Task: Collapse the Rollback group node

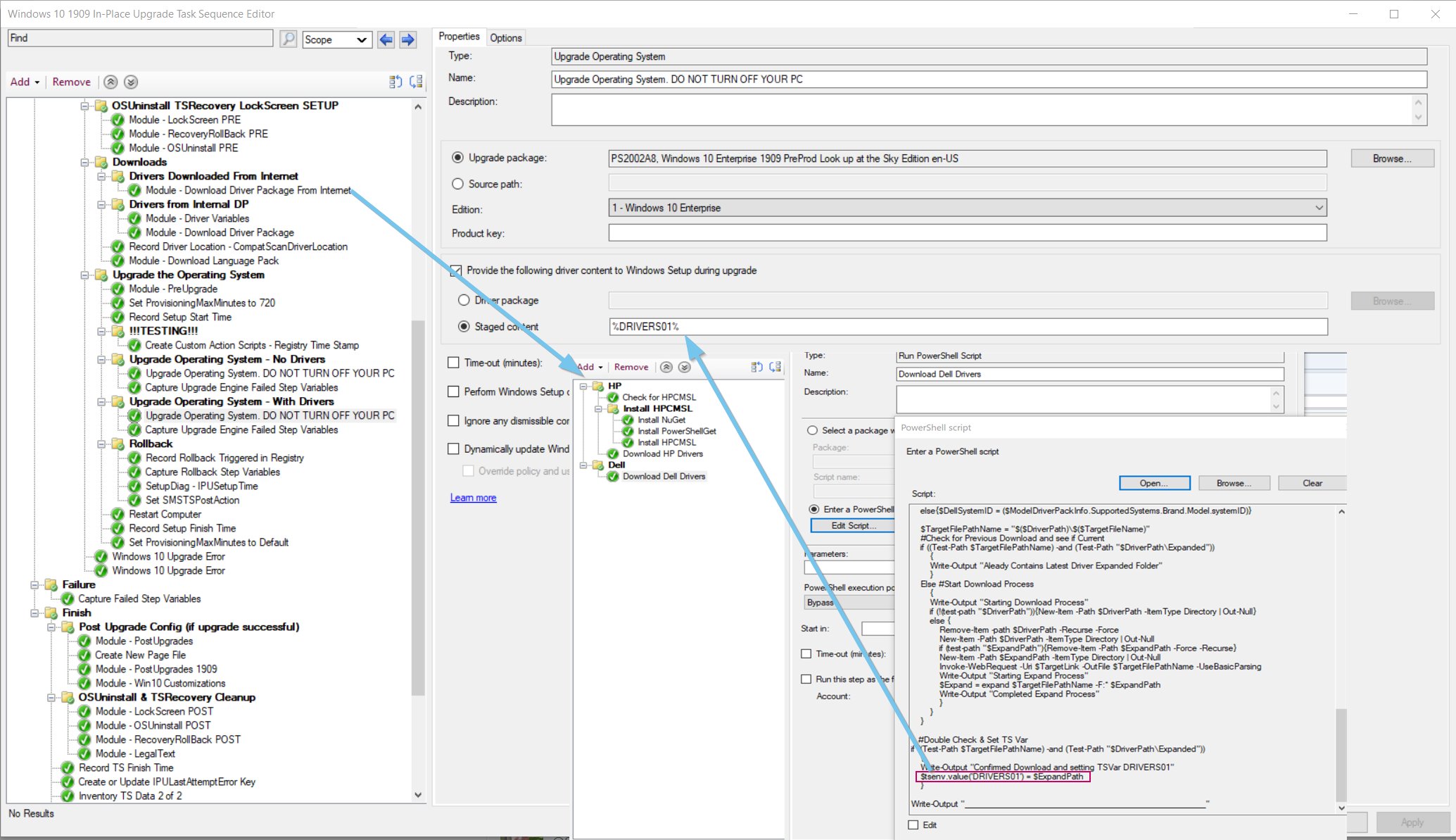Action: pyautogui.click(x=101, y=444)
